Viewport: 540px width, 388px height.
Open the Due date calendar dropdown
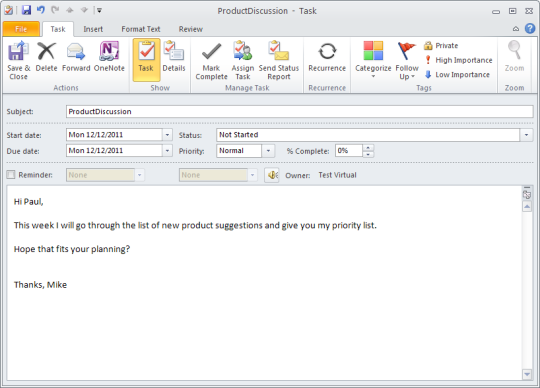(167, 150)
